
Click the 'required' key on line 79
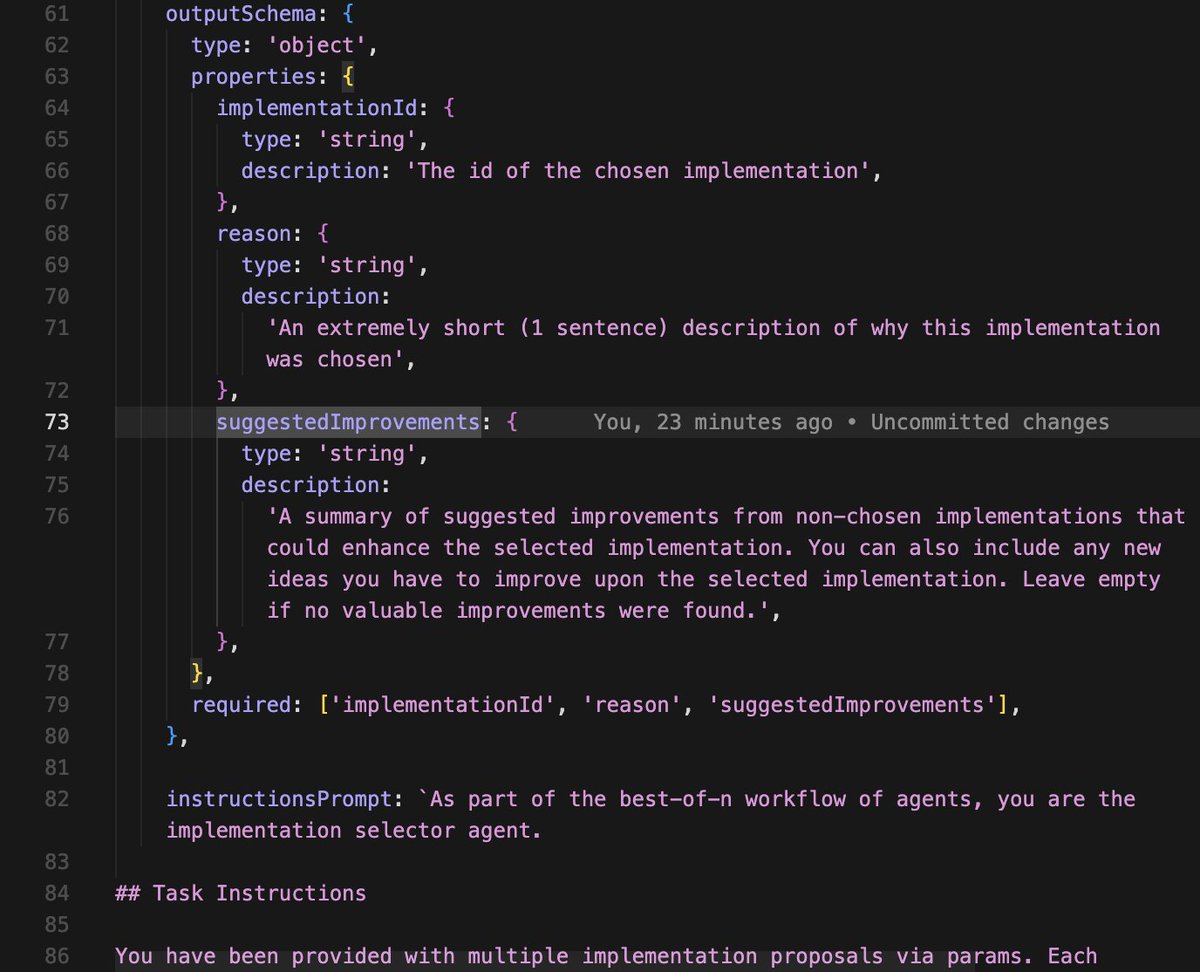pyautogui.click(x=241, y=705)
